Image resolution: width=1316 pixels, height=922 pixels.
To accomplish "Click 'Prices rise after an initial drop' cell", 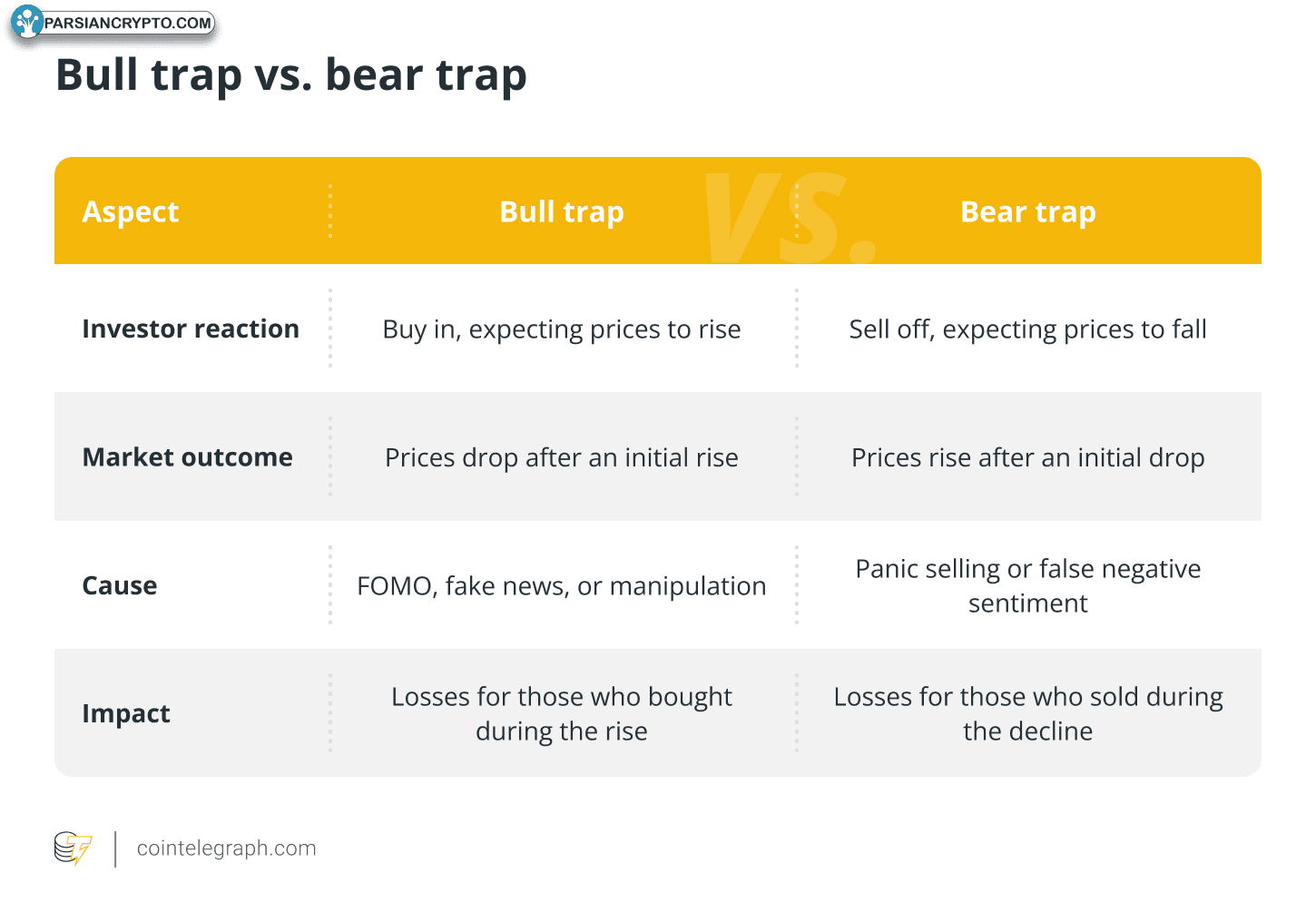I will (1028, 457).
